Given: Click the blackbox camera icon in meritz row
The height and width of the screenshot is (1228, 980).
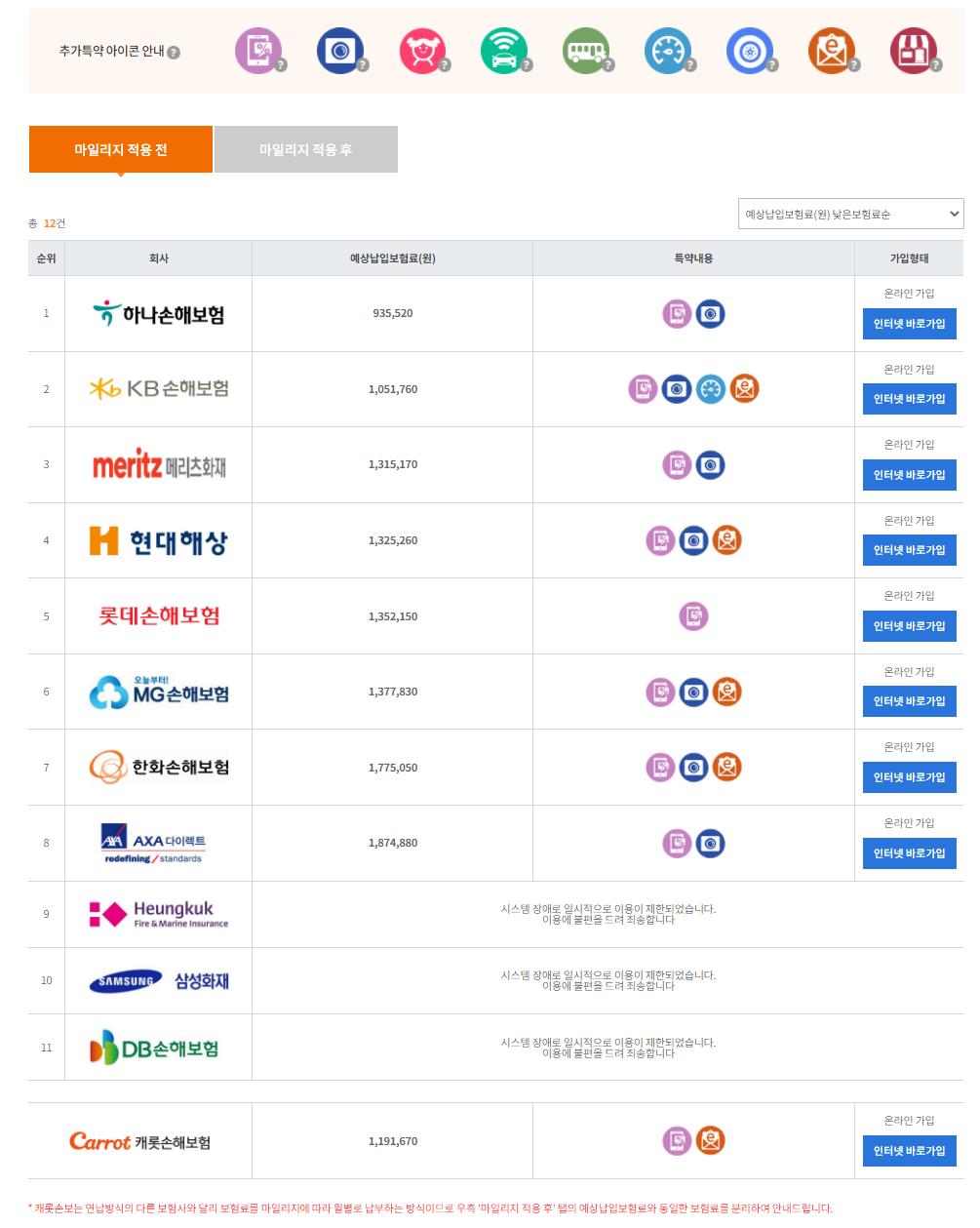Looking at the screenshot, I should point(710,465).
